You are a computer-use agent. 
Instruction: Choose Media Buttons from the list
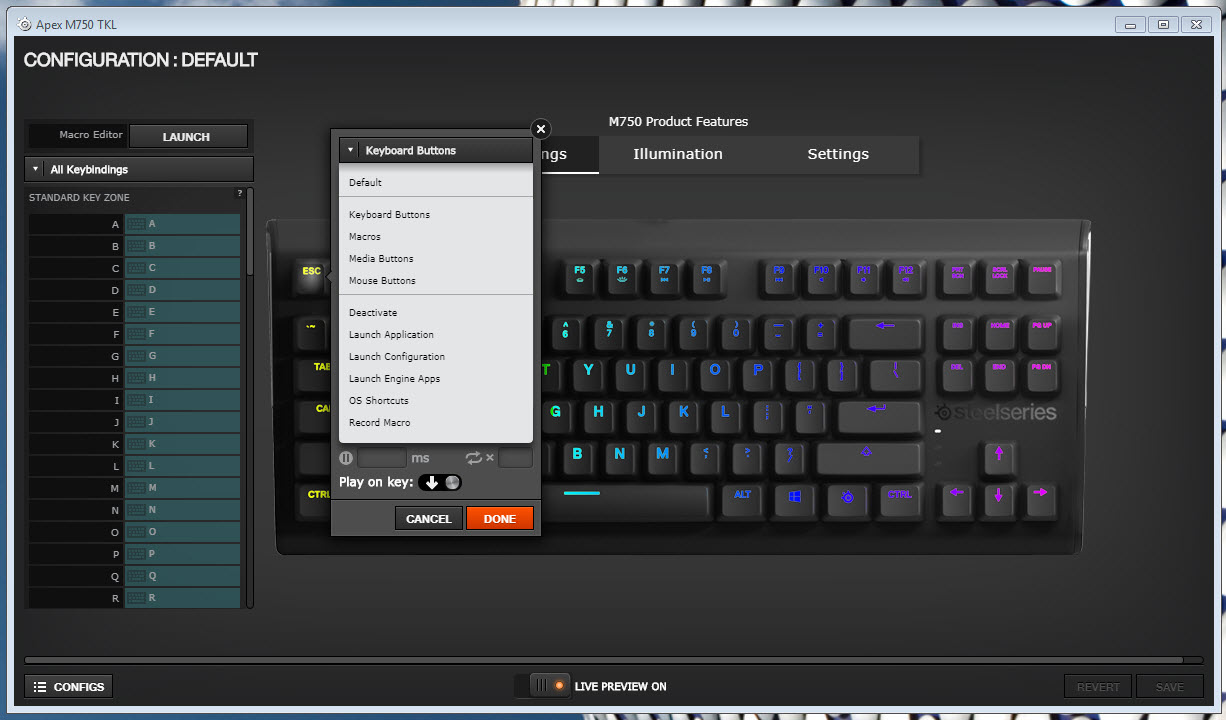[381, 259]
